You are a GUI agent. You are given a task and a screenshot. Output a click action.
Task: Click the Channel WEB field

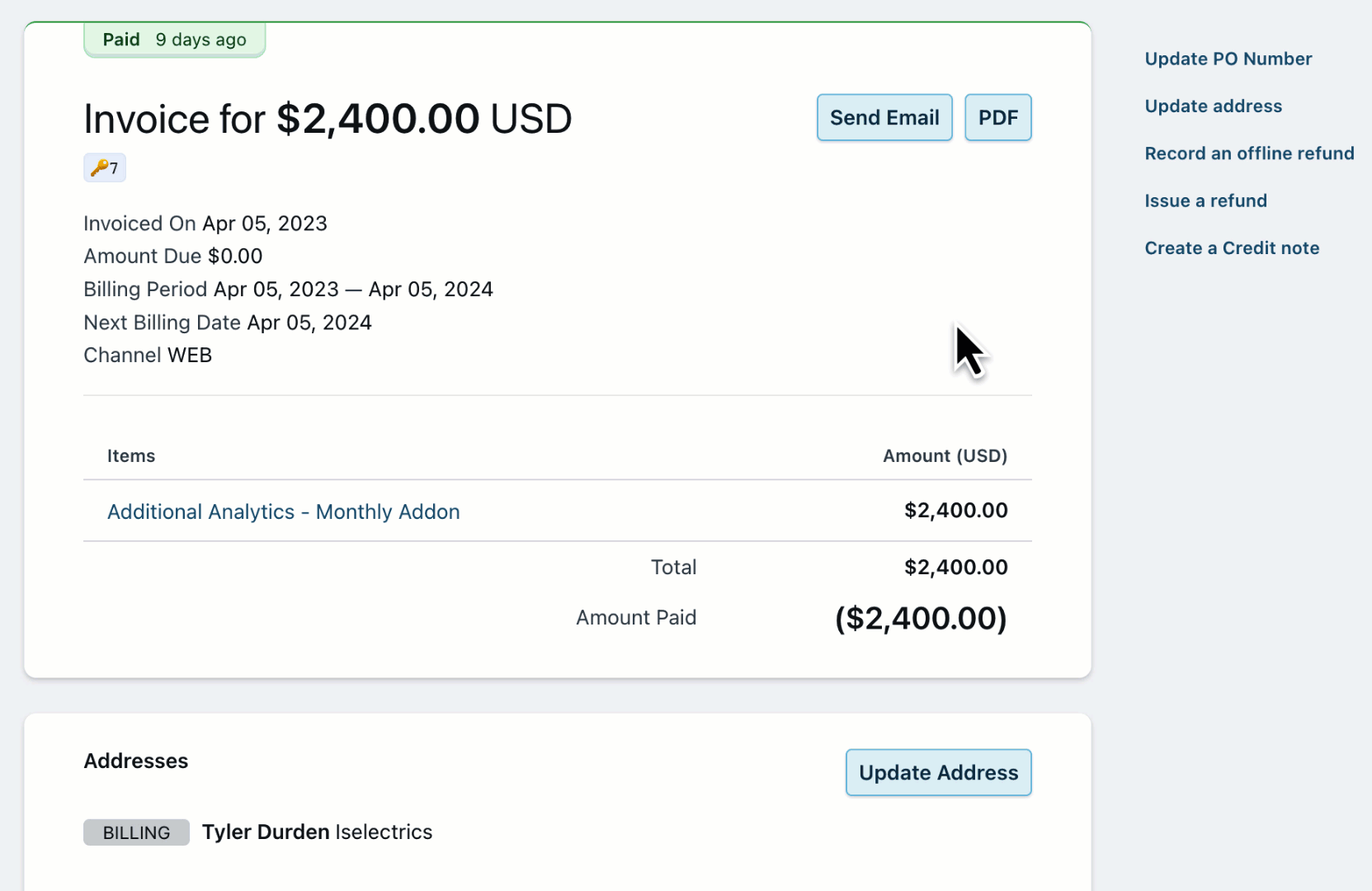[148, 356]
